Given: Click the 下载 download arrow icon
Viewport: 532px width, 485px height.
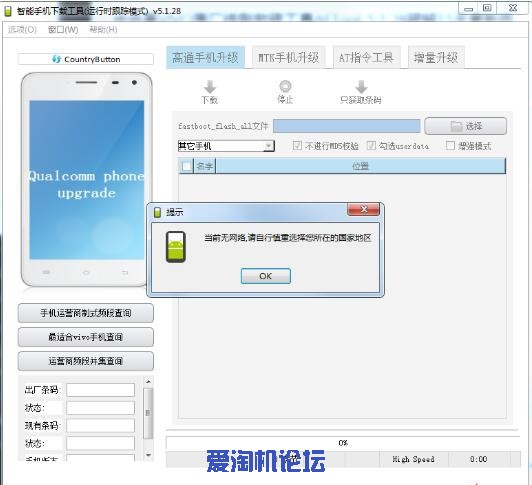Looking at the screenshot, I should pos(210,87).
